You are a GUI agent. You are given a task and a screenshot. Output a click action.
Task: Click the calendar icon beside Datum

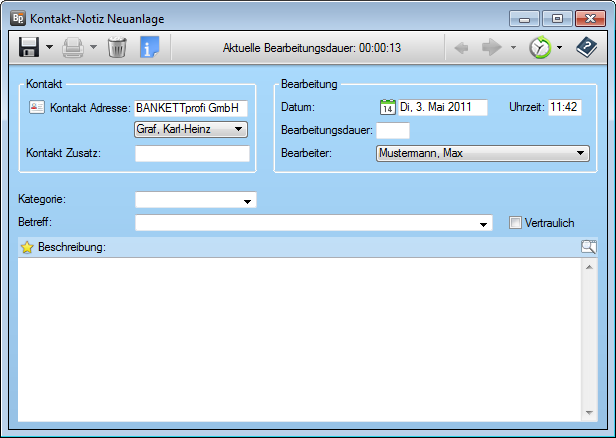pos(388,108)
